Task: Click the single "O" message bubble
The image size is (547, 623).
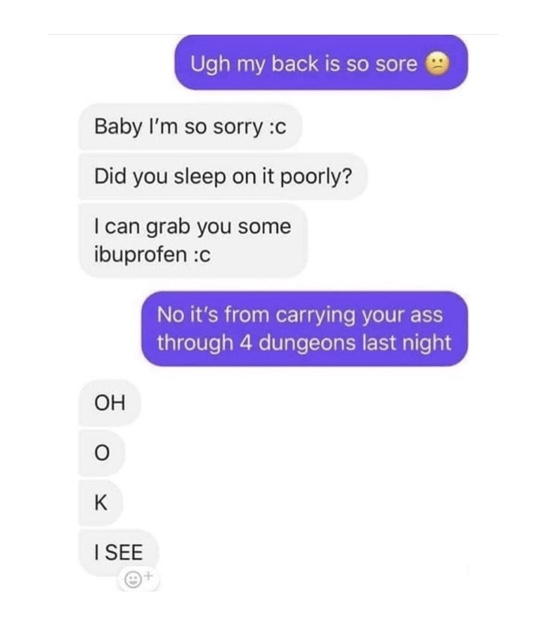Action: pos(102,453)
